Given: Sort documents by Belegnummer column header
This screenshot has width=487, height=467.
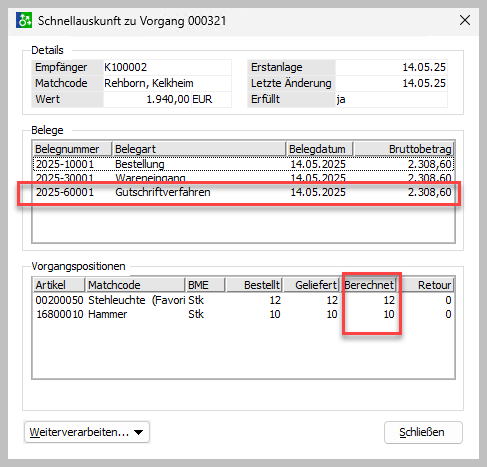Looking at the screenshot, I should (x=72, y=149).
